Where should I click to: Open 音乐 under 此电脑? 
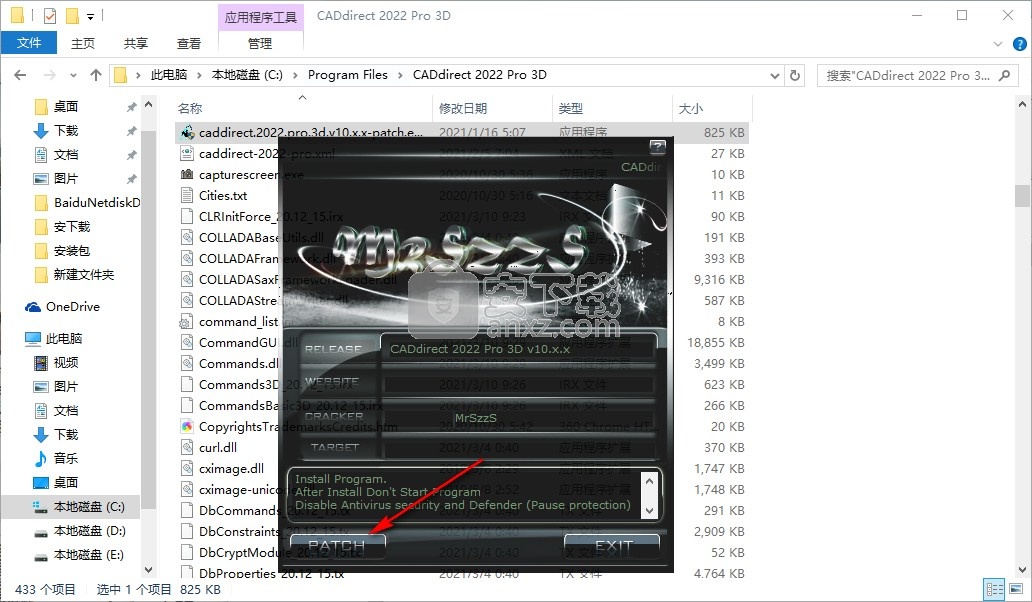pyautogui.click(x=66, y=458)
